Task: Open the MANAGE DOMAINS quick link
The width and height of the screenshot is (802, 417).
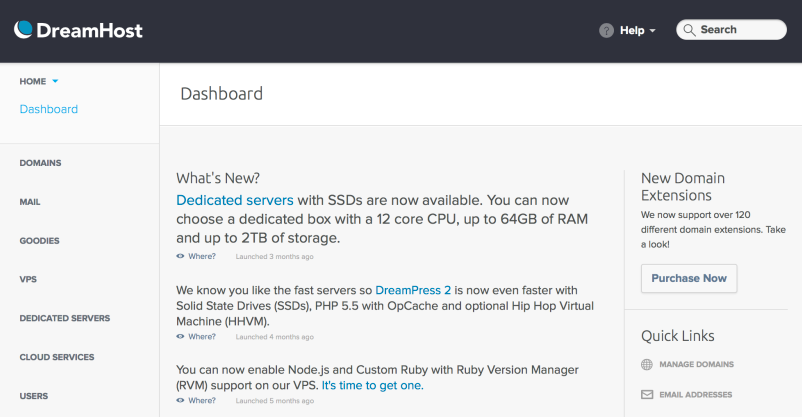Action: click(697, 364)
